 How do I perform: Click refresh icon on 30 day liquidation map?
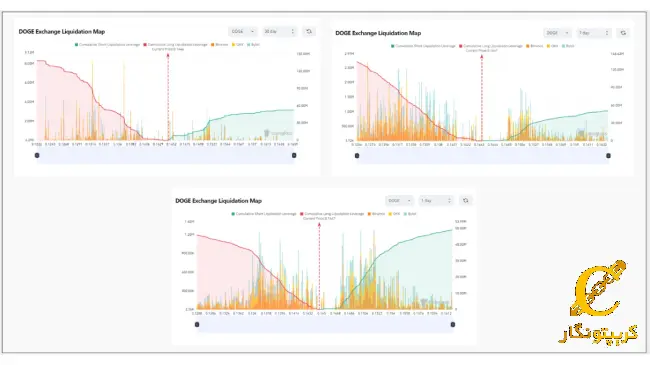coord(309,32)
